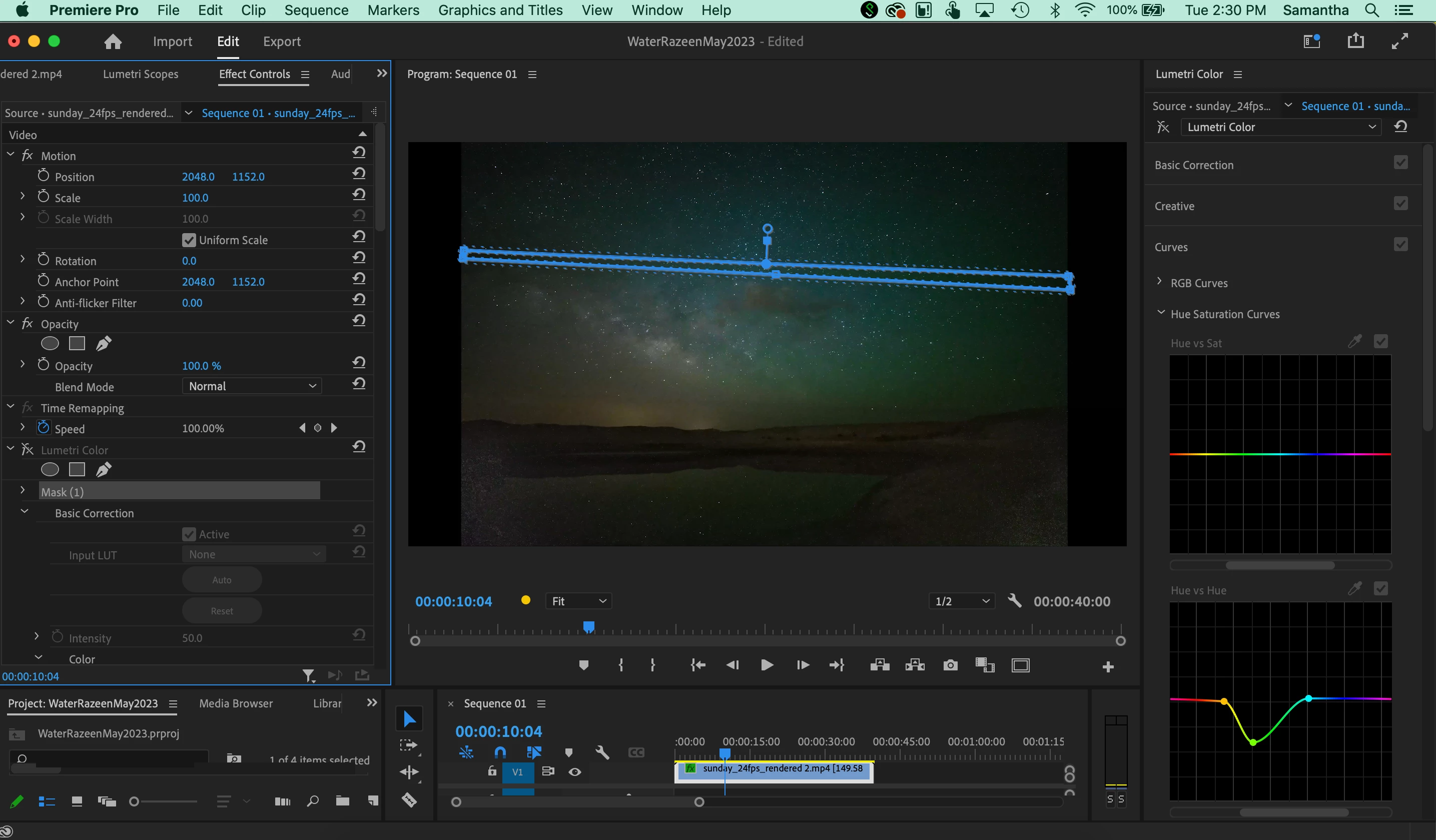Switch to the Lumetri Scopes tab
Screen dimensions: 1436x840
[x=140, y=74]
